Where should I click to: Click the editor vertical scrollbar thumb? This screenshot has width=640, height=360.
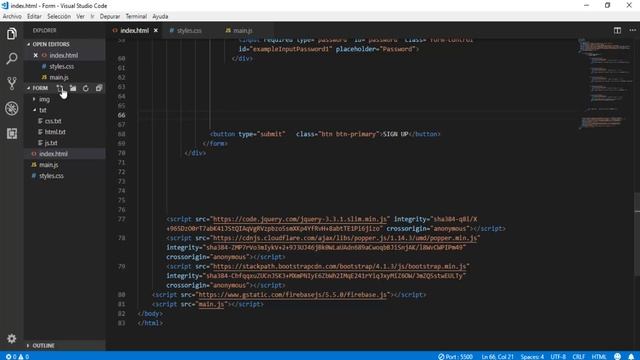point(637,234)
